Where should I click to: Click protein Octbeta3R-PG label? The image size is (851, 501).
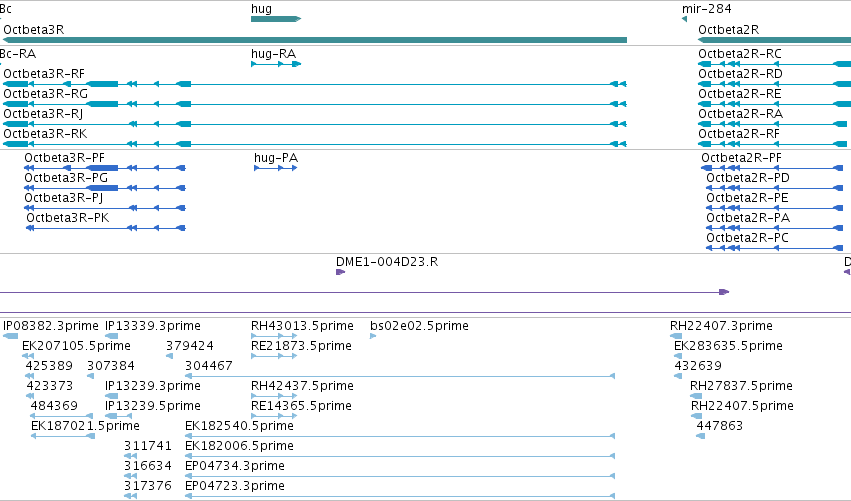pyautogui.click(x=66, y=178)
